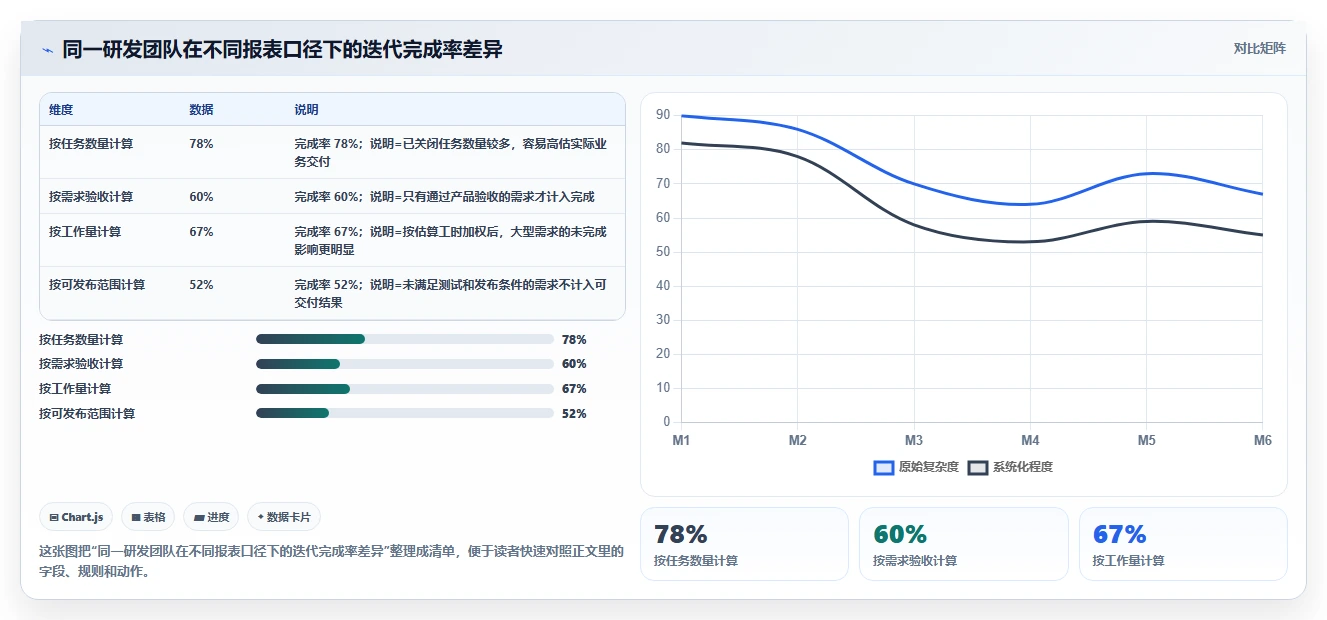This screenshot has height=620, width=1327.
Task: Click the 50 y-axis label
Action: coord(663,252)
